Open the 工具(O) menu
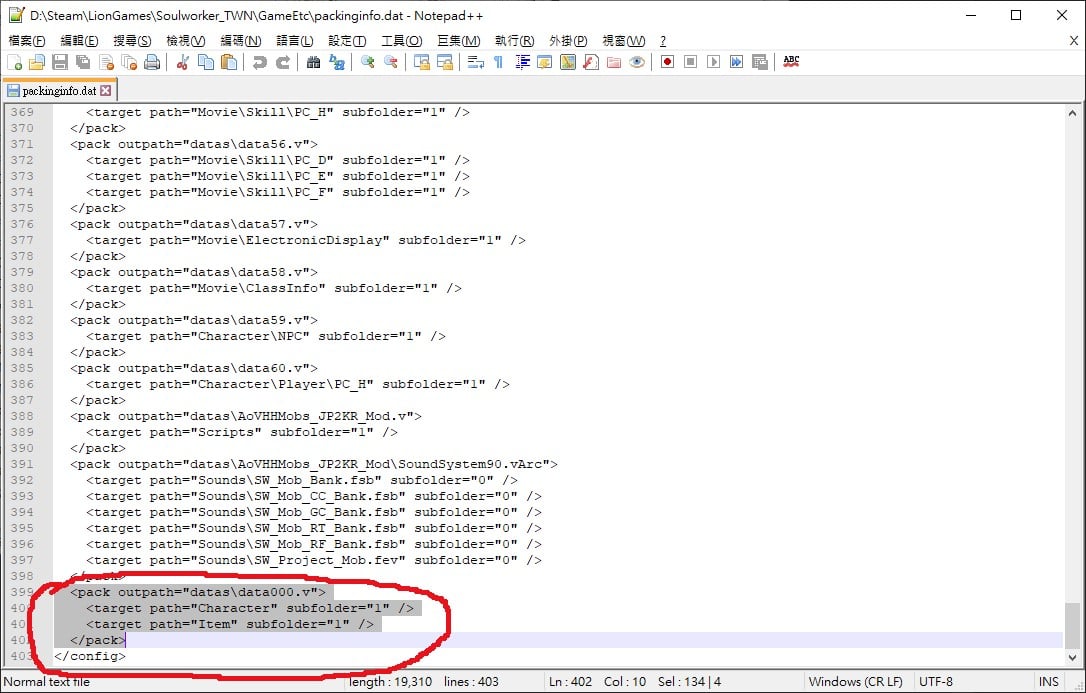 click(402, 41)
